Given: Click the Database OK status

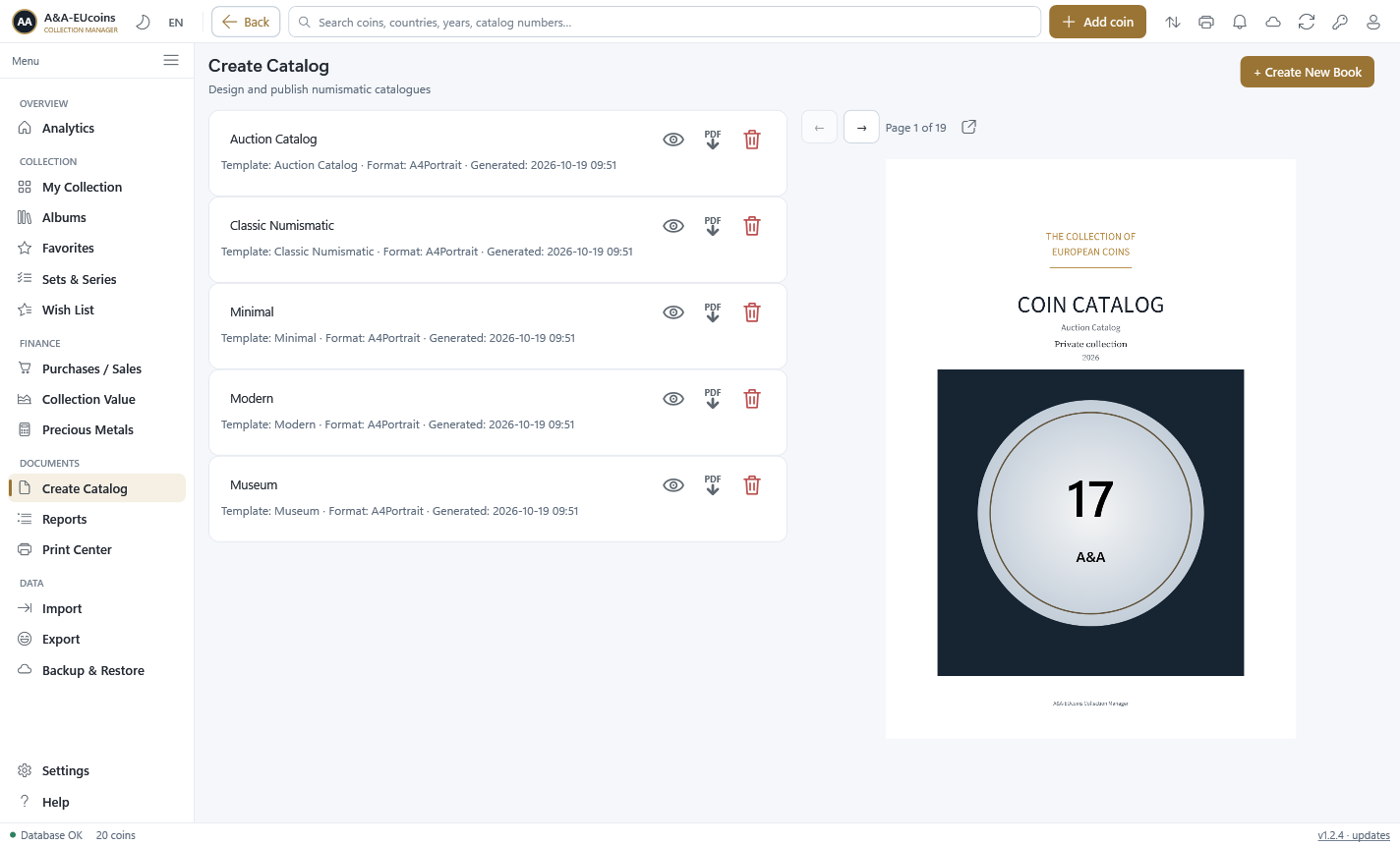Looking at the screenshot, I should pyautogui.click(x=46, y=835).
